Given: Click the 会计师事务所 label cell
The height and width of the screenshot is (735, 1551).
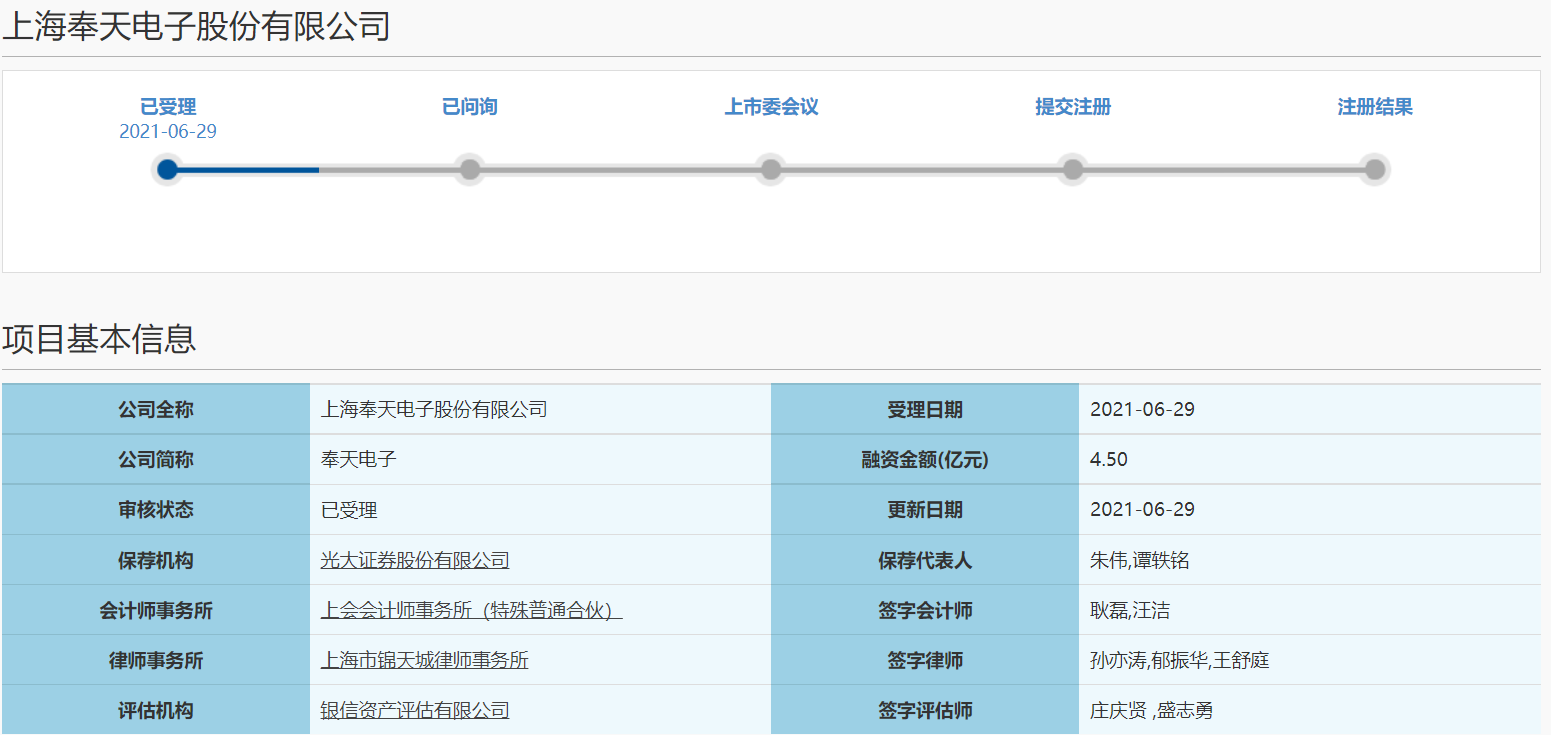Looking at the screenshot, I should pos(156,610).
